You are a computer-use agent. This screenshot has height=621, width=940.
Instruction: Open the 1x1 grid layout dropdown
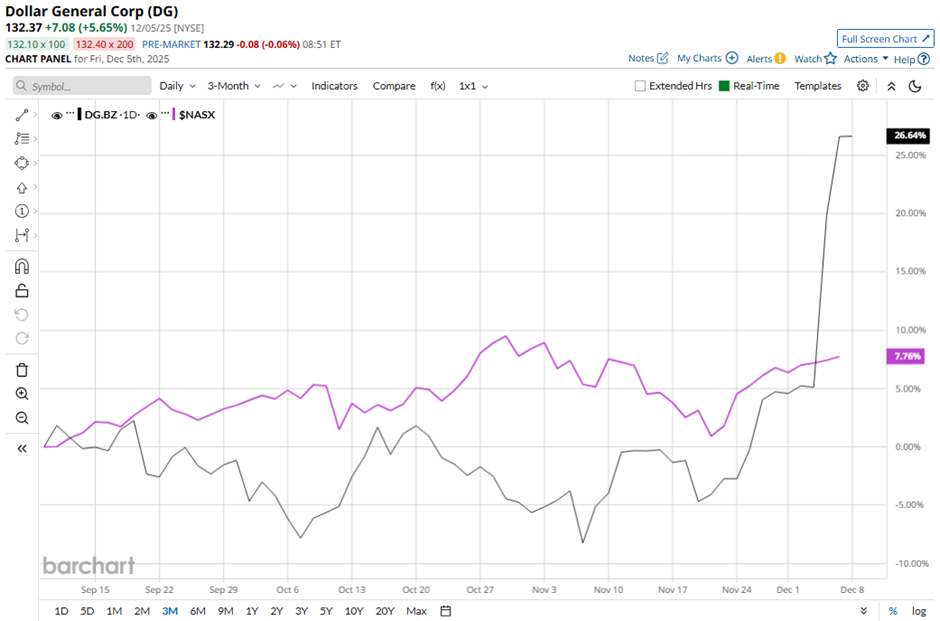pos(473,86)
